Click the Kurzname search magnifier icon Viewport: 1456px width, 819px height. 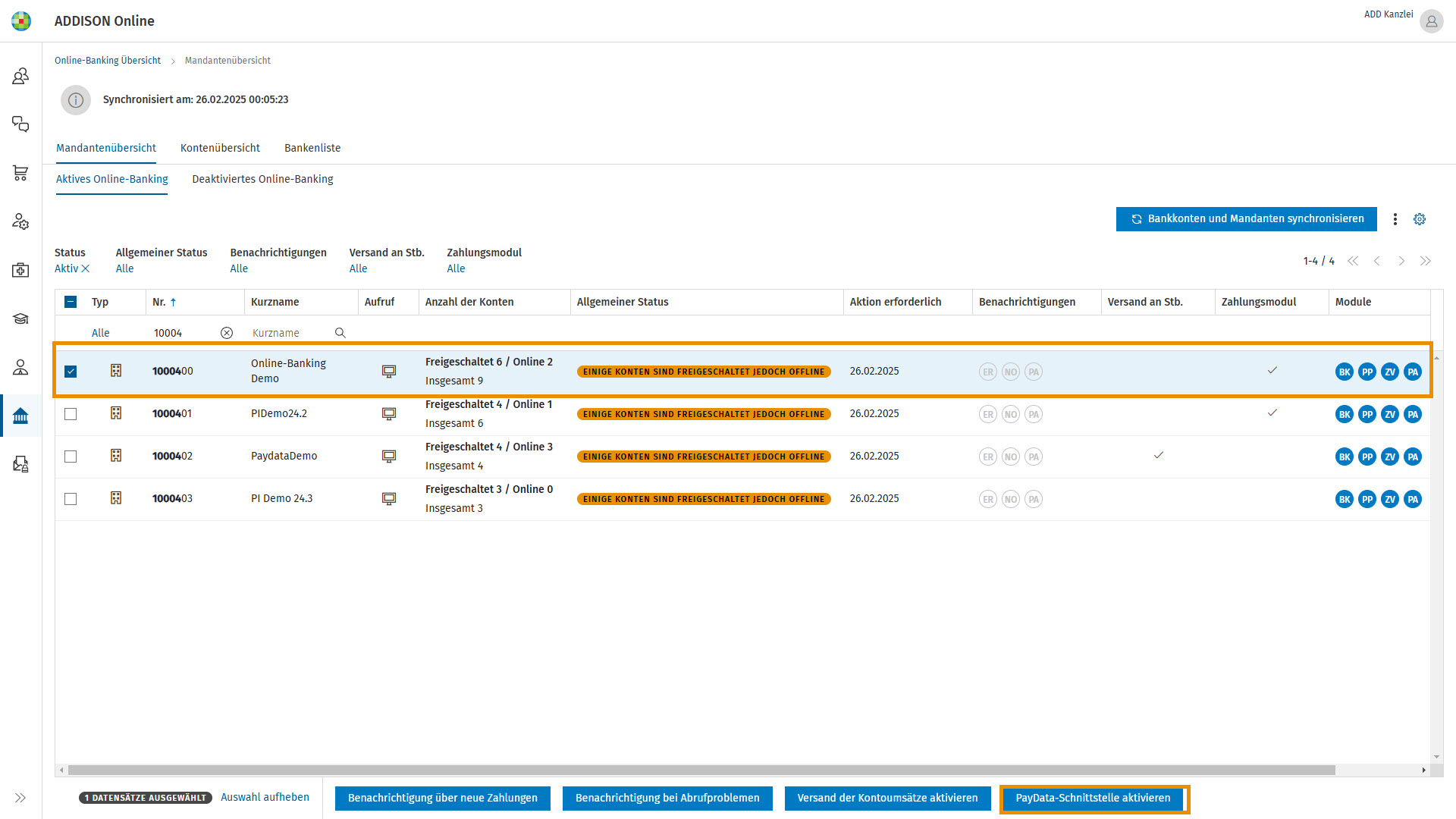pyautogui.click(x=340, y=333)
